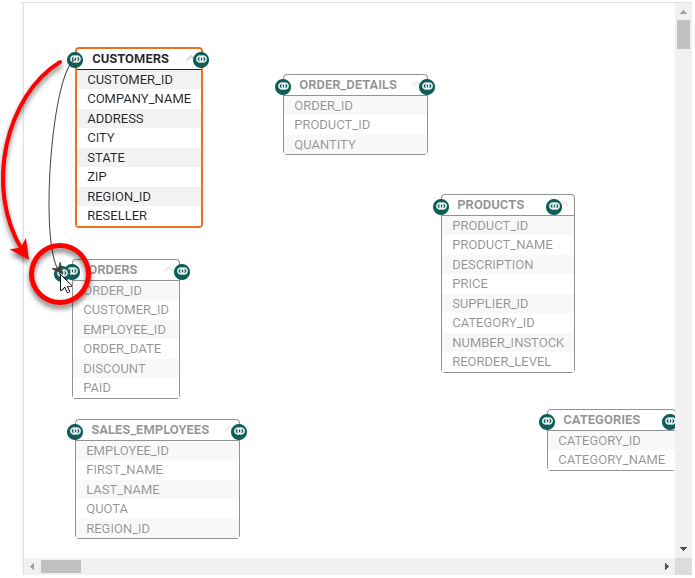Select SUPPLIER_ID column in PRODUCTS table

[x=490, y=304]
